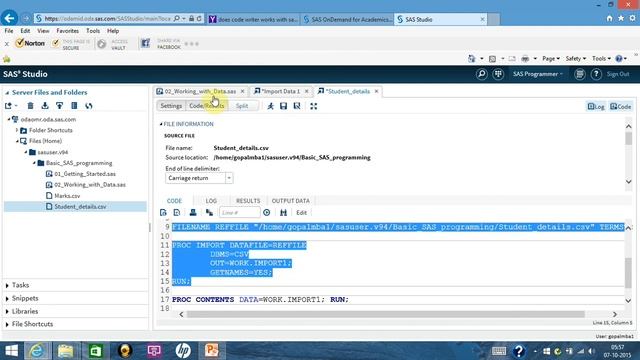Collapse the Basic_SAS_programming folder
Viewport: 640px width, 360px height.
pyautogui.click(x=34, y=163)
